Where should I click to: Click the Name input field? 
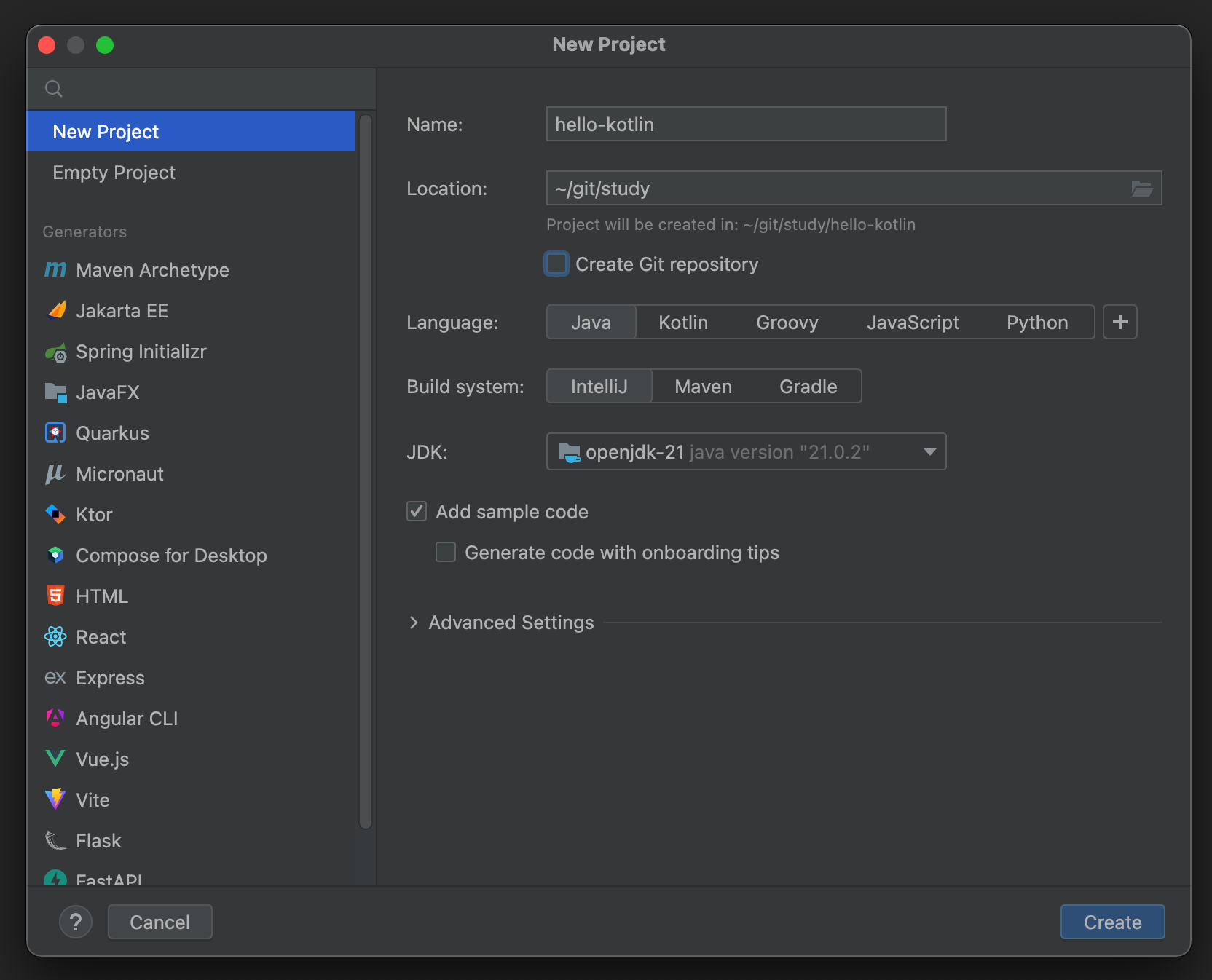coord(746,125)
